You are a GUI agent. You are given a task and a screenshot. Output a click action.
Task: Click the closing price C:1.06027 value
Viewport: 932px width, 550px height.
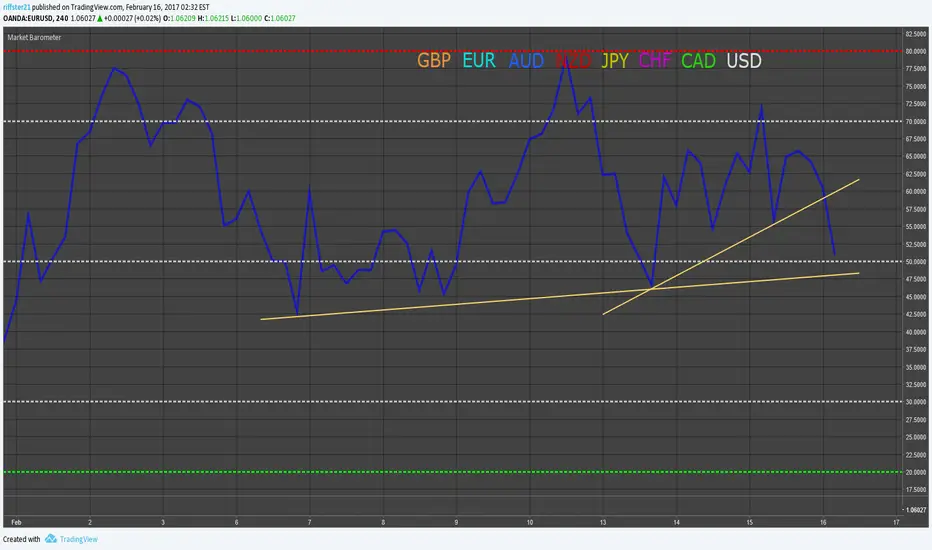[x=280, y=18]
